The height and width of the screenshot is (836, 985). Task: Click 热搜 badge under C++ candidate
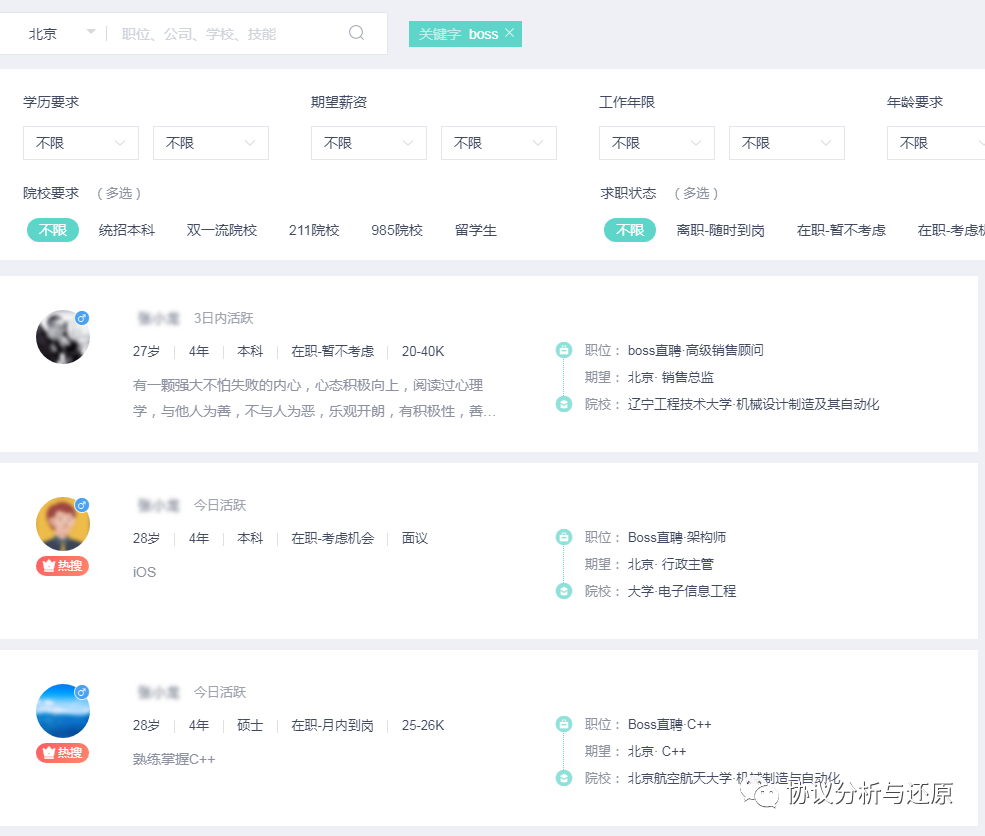63,752
